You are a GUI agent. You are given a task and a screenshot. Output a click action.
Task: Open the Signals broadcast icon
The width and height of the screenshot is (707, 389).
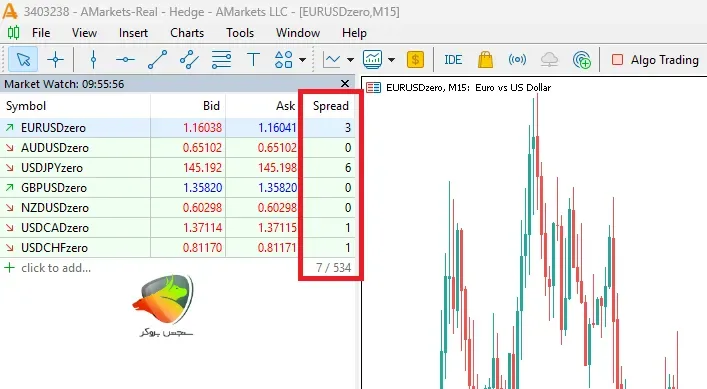[517, 59]
